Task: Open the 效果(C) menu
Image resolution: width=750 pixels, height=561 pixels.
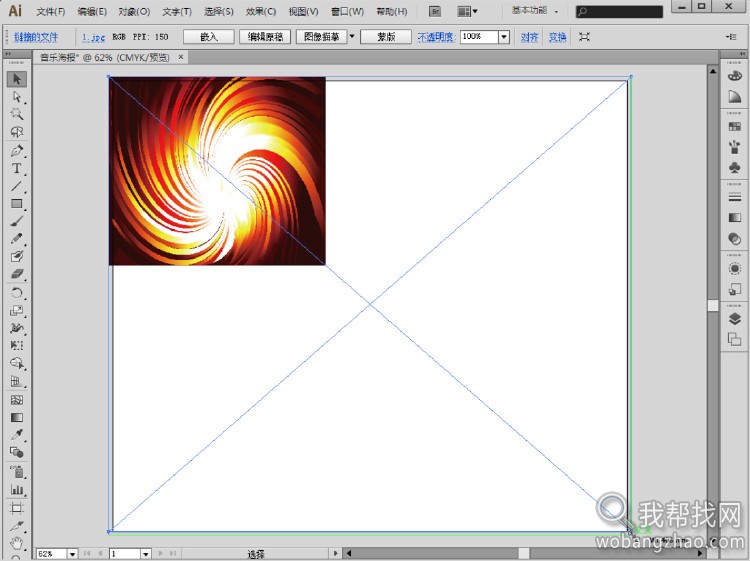Action: click(261, 11)
